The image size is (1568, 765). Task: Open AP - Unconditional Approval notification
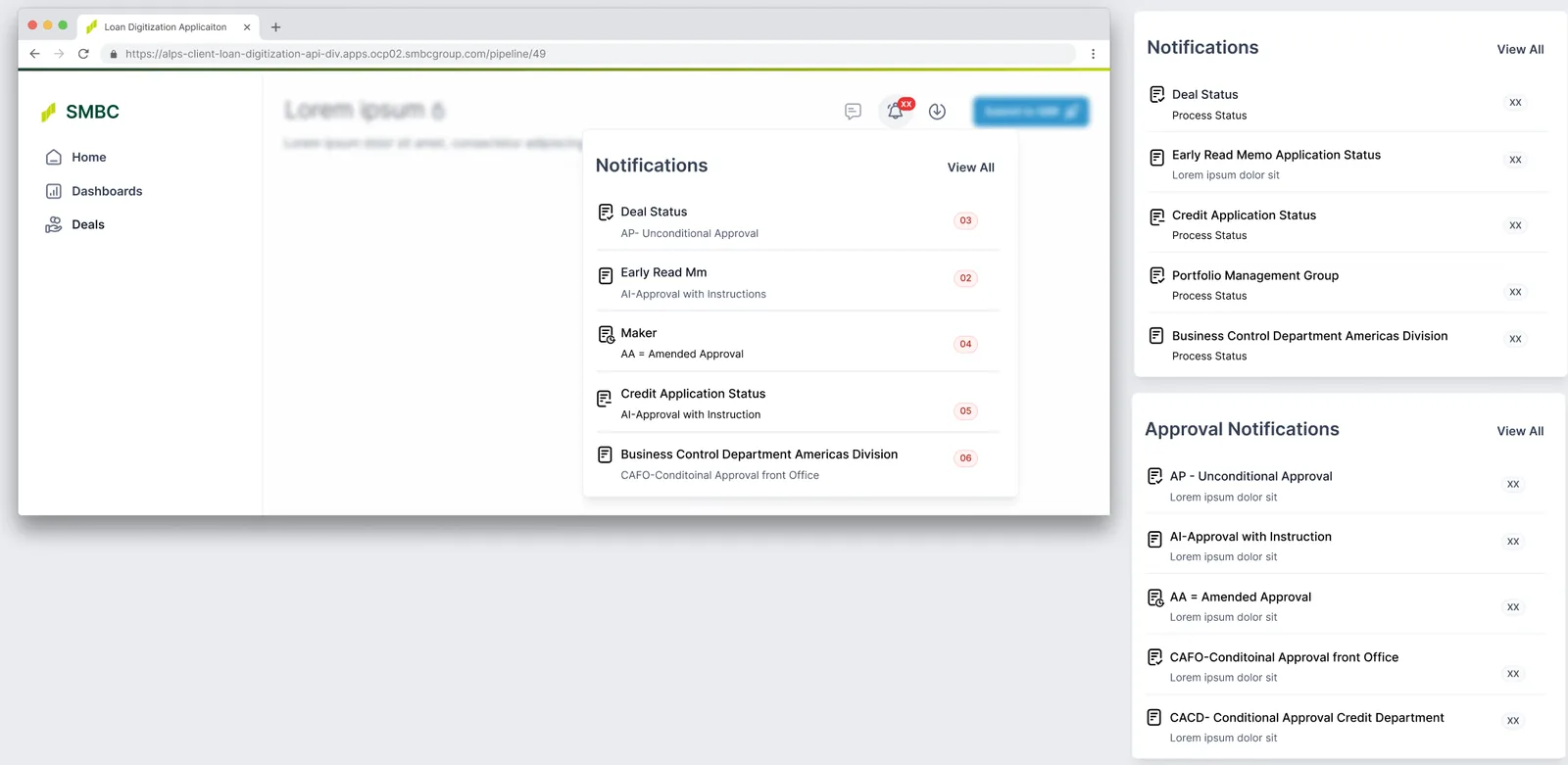[x=1346, y=486]
